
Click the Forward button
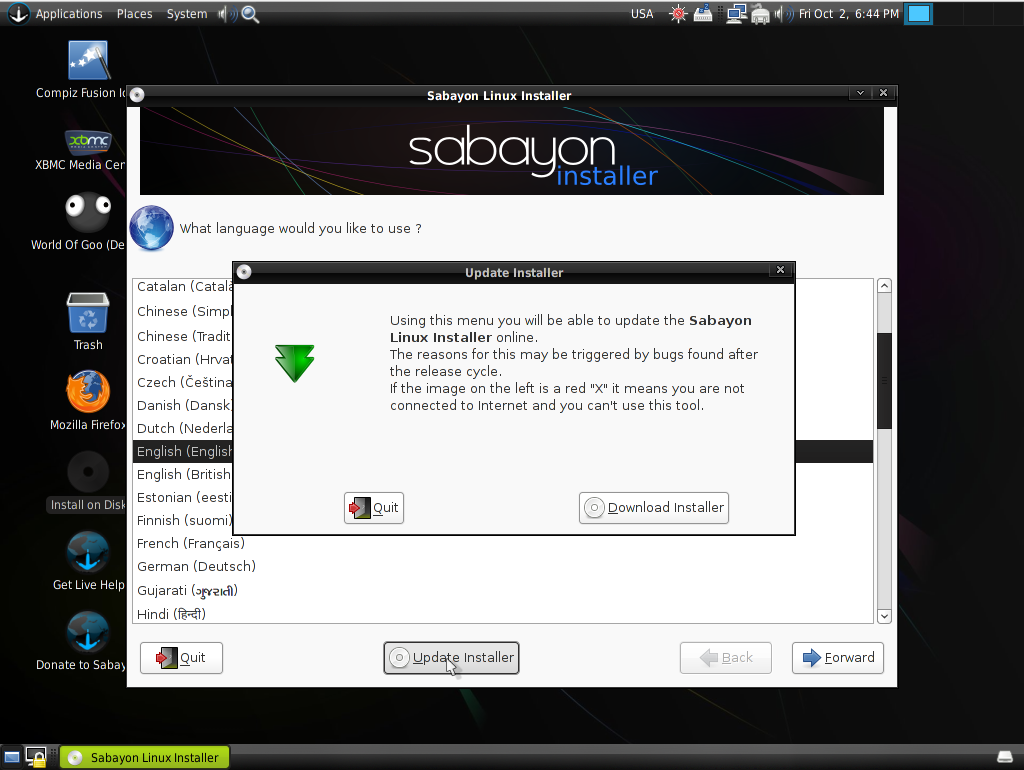click(x=838, y=658)
